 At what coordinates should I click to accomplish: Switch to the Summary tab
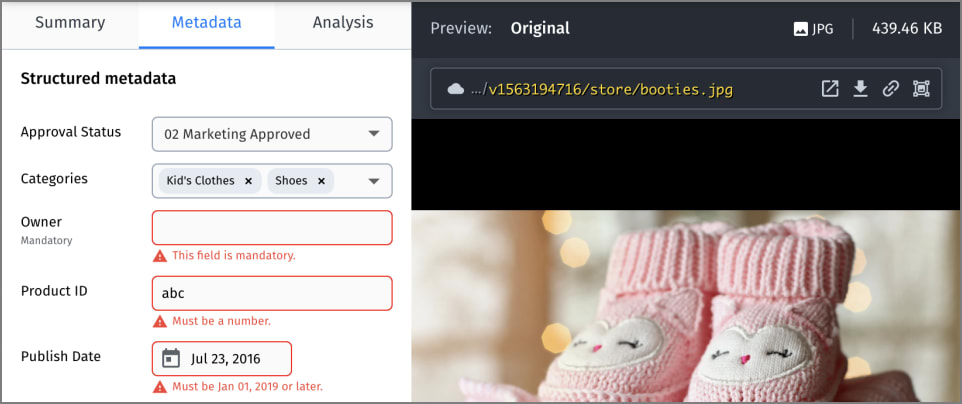(x=70, y=23)
